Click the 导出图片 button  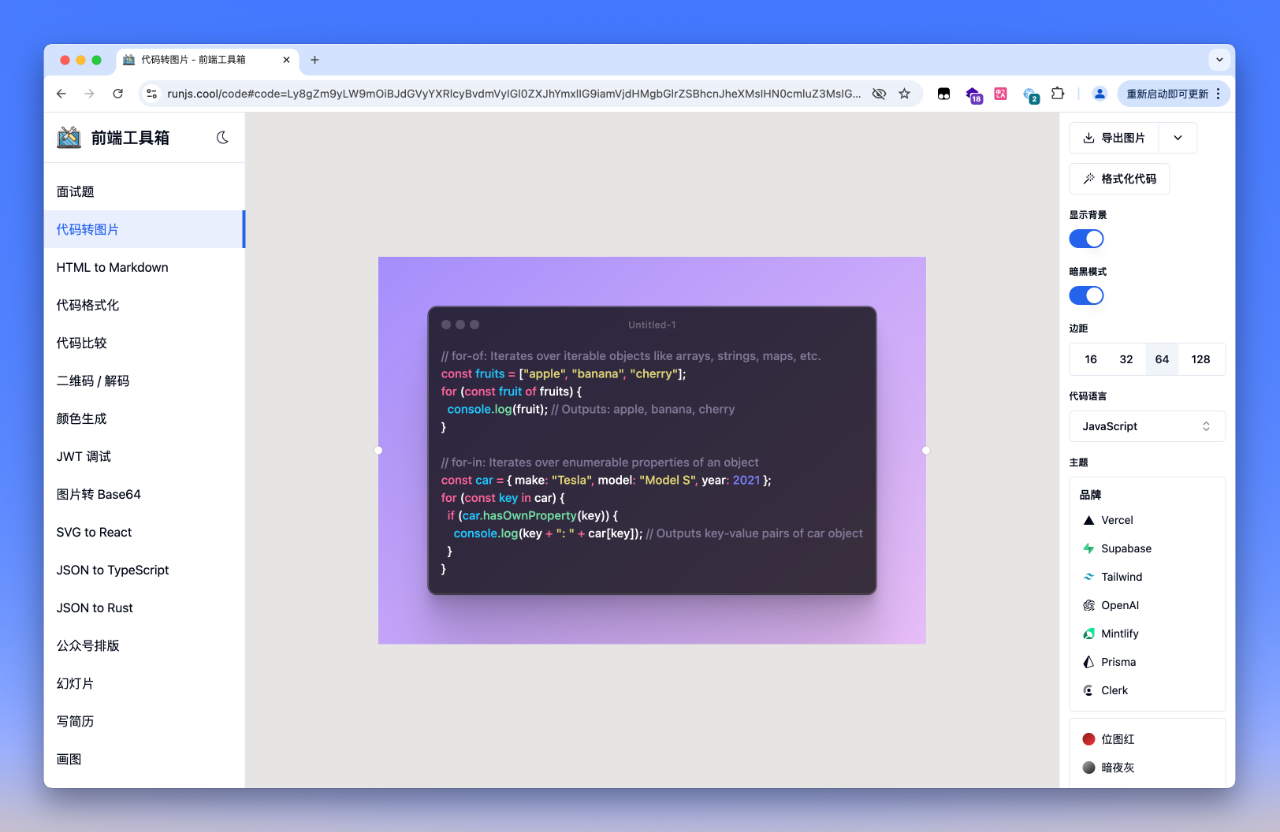point(1114,138)
